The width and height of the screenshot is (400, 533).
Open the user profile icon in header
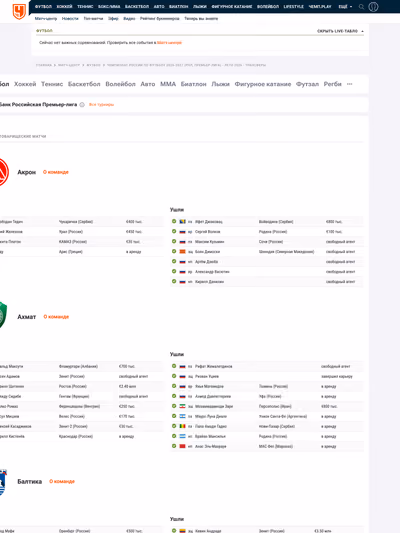click(373, 7)
